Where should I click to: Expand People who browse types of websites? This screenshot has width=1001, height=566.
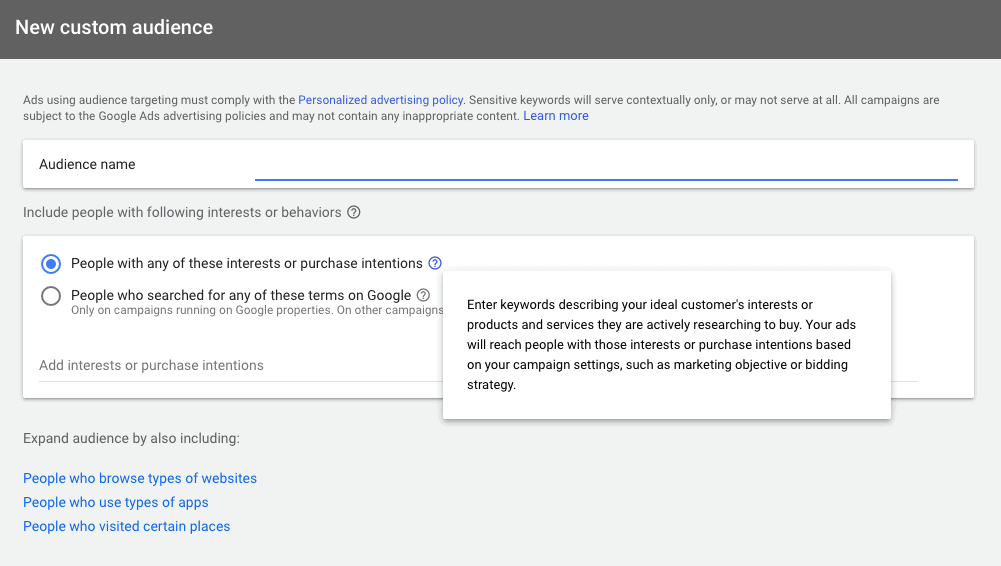(x=140, y=478)
